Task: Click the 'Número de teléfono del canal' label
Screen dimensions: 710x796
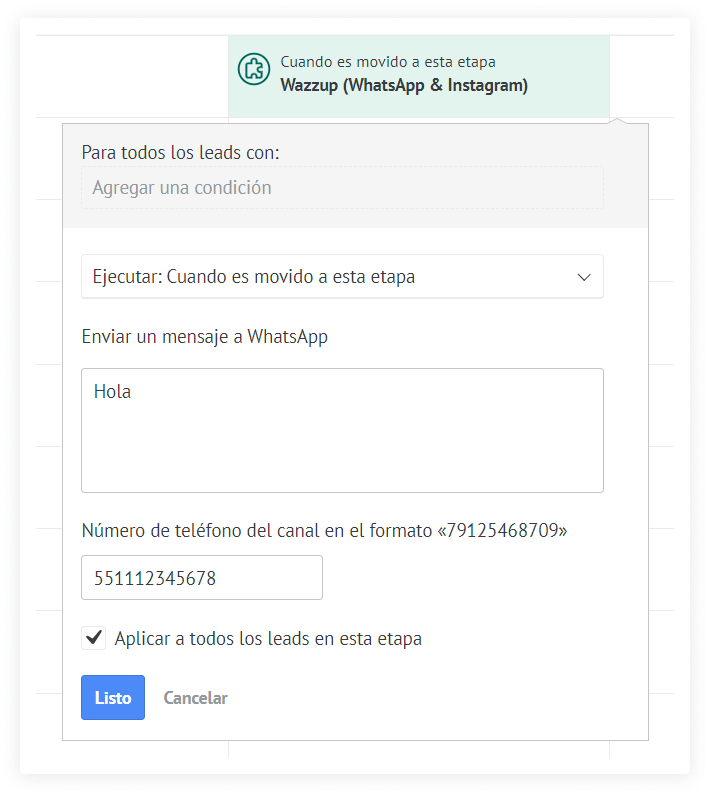Action: pos(324,530)
